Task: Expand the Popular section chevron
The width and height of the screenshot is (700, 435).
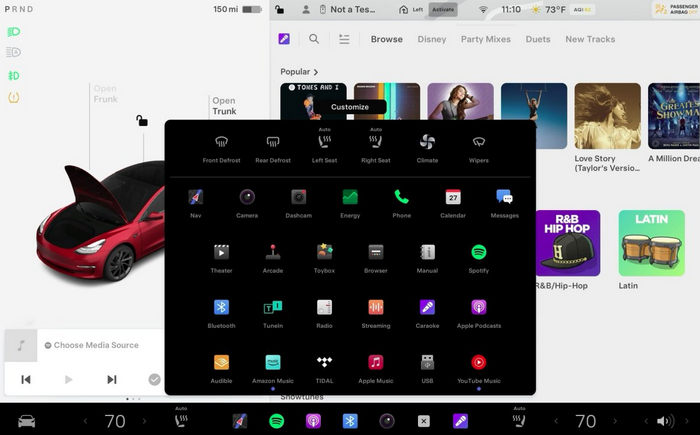Action: 316,72
